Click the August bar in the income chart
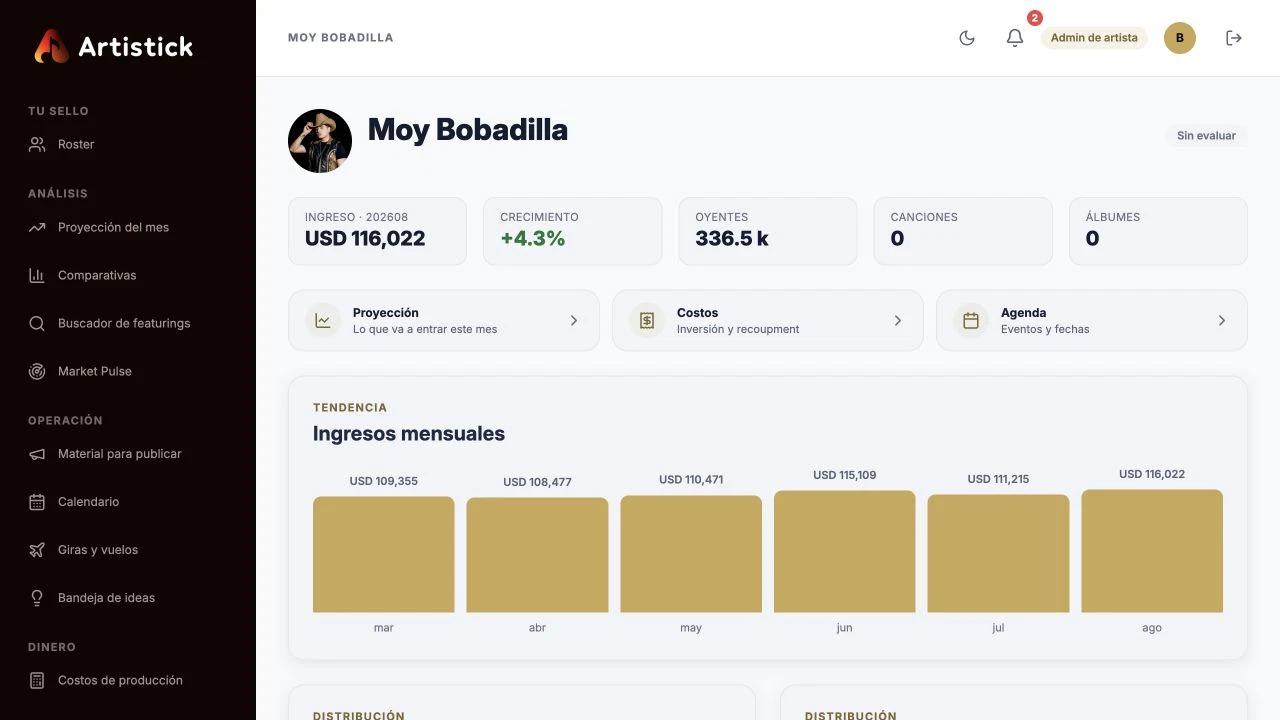Screen dimensions: 1280x720 (1152, 551)
